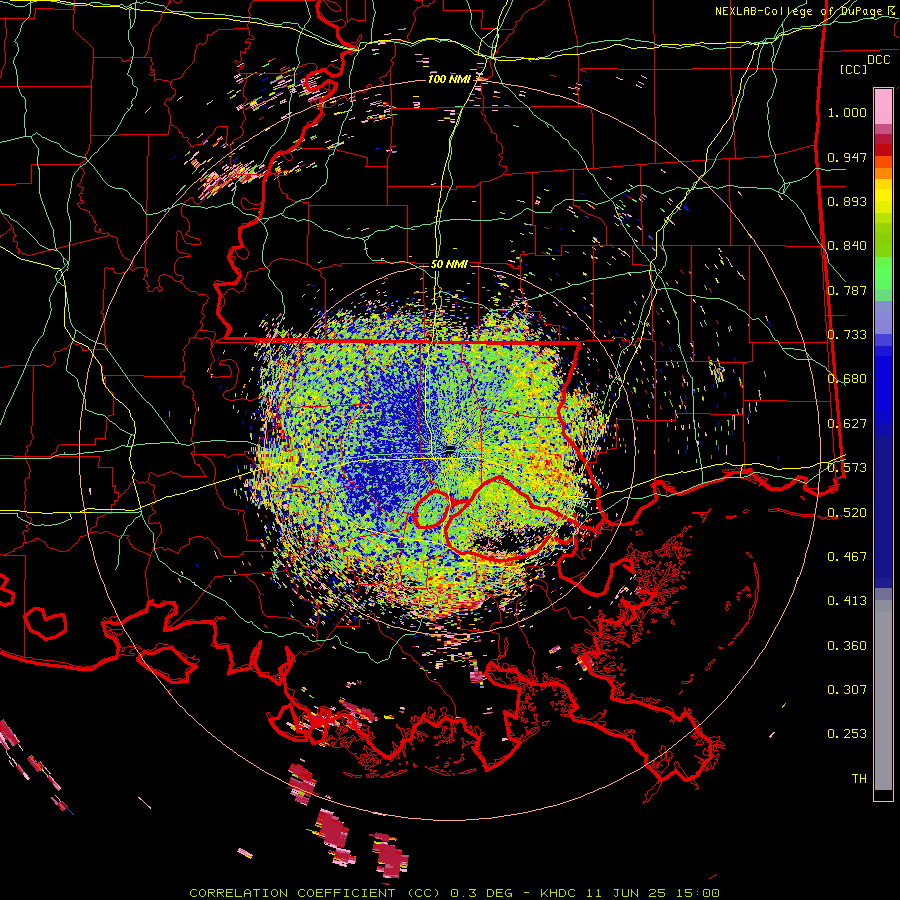Click the DCC product label
Viewport: 900px width, 900px height.
pyautogui.click(x=878, y=60)
